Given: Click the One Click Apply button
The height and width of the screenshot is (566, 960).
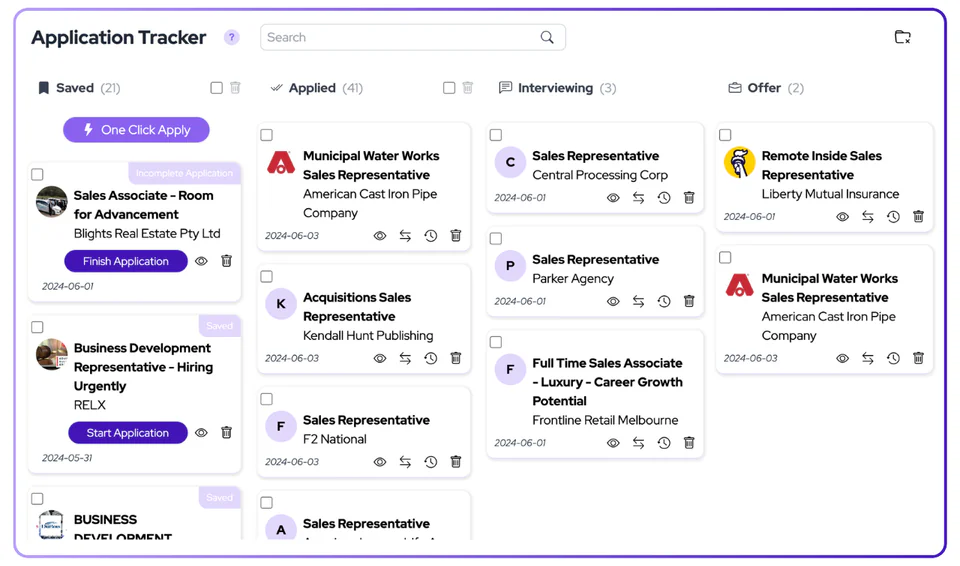Looking at the screenshot, I should point(136,130).
